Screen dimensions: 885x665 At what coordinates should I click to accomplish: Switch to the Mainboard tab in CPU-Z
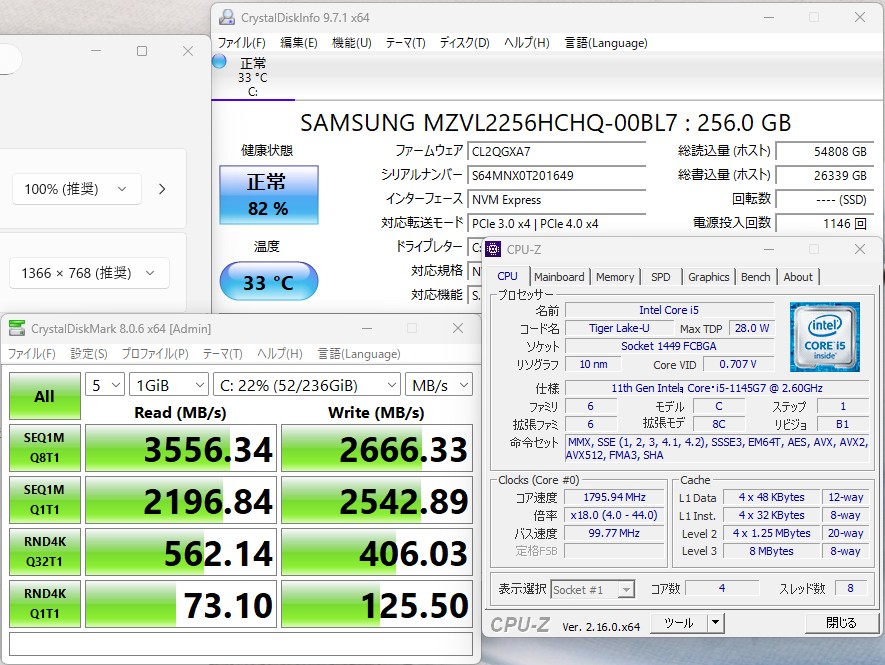coord(559,277)
